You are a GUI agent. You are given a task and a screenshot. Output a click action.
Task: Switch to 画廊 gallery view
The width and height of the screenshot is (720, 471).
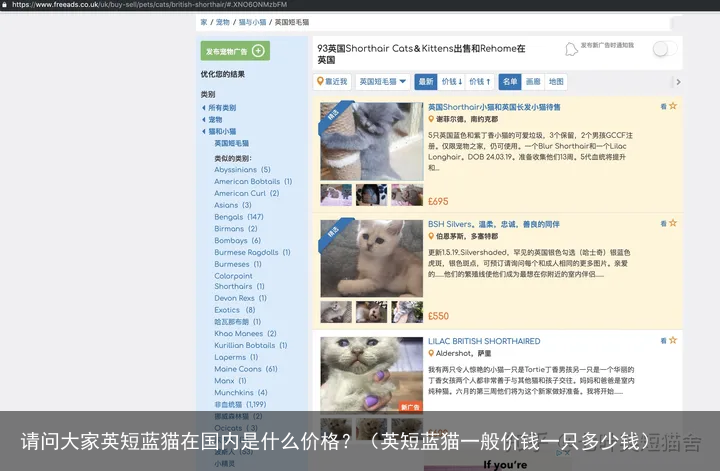click(x=533, y=82)
